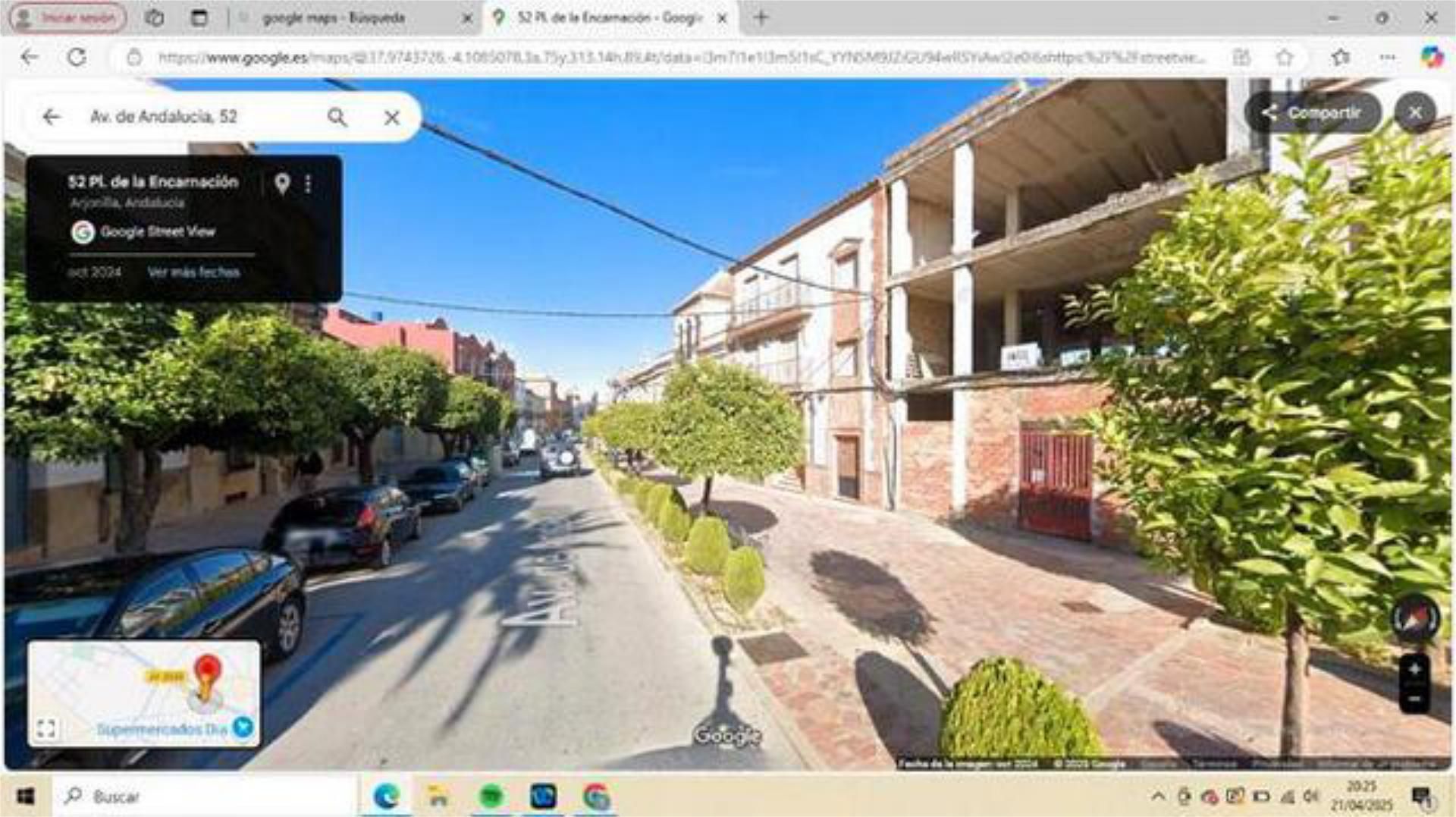1456x817 pixels.
Task: Go back using the search box arrow
Action: pos(52,117)
